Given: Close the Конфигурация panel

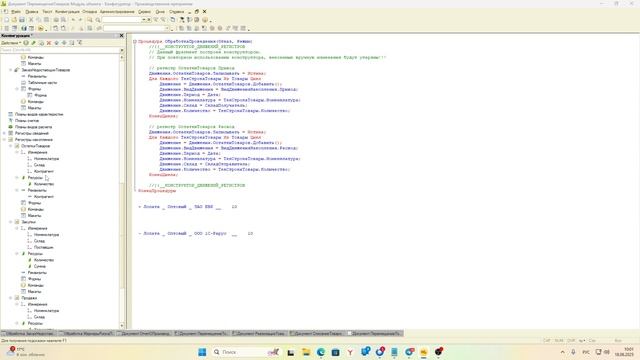Looking at the screenshot, I should point(121,36).
